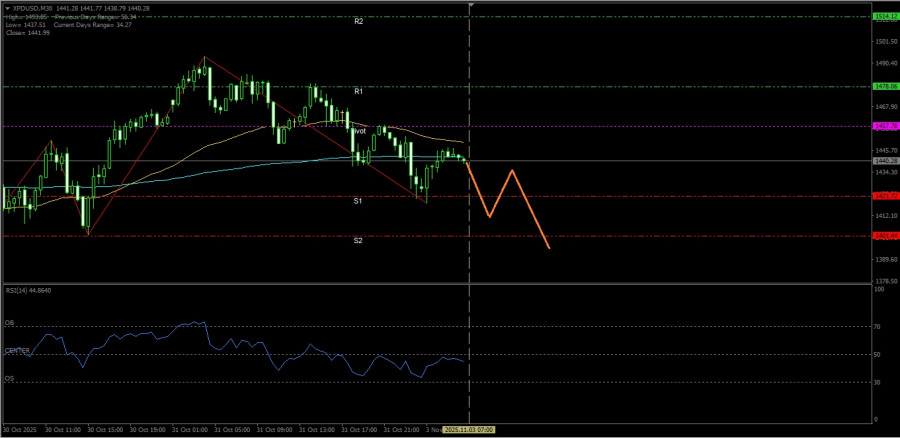
Task: Select the R2 resistance label
Action: click(x=358, y=21)
